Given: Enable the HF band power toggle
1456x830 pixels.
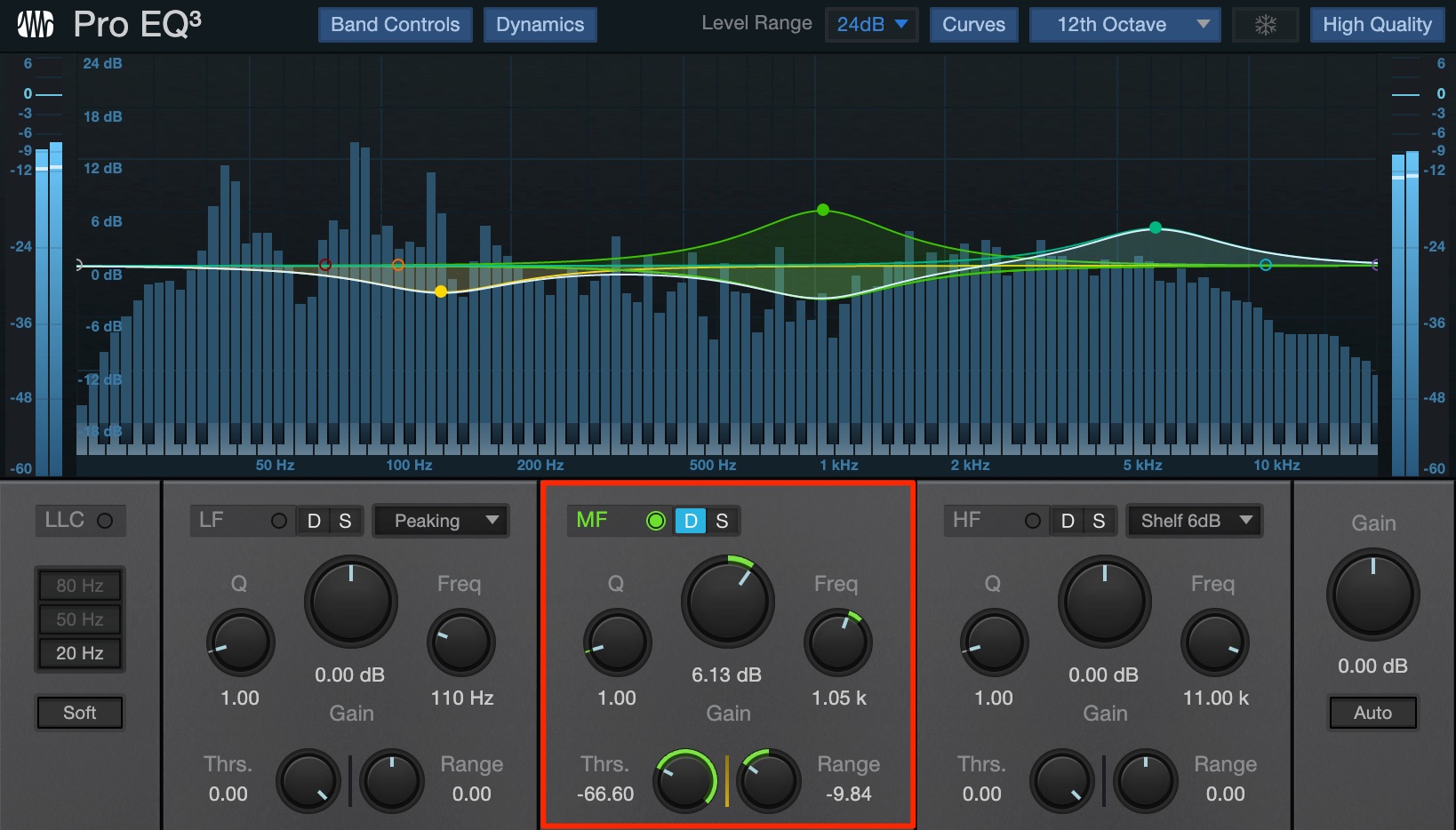Looking at the screenshot, I should point(1033,521).
